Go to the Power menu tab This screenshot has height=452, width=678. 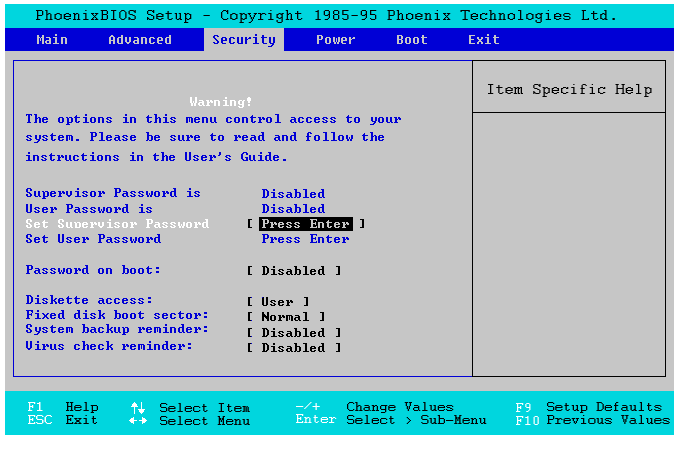pos(336,40)
